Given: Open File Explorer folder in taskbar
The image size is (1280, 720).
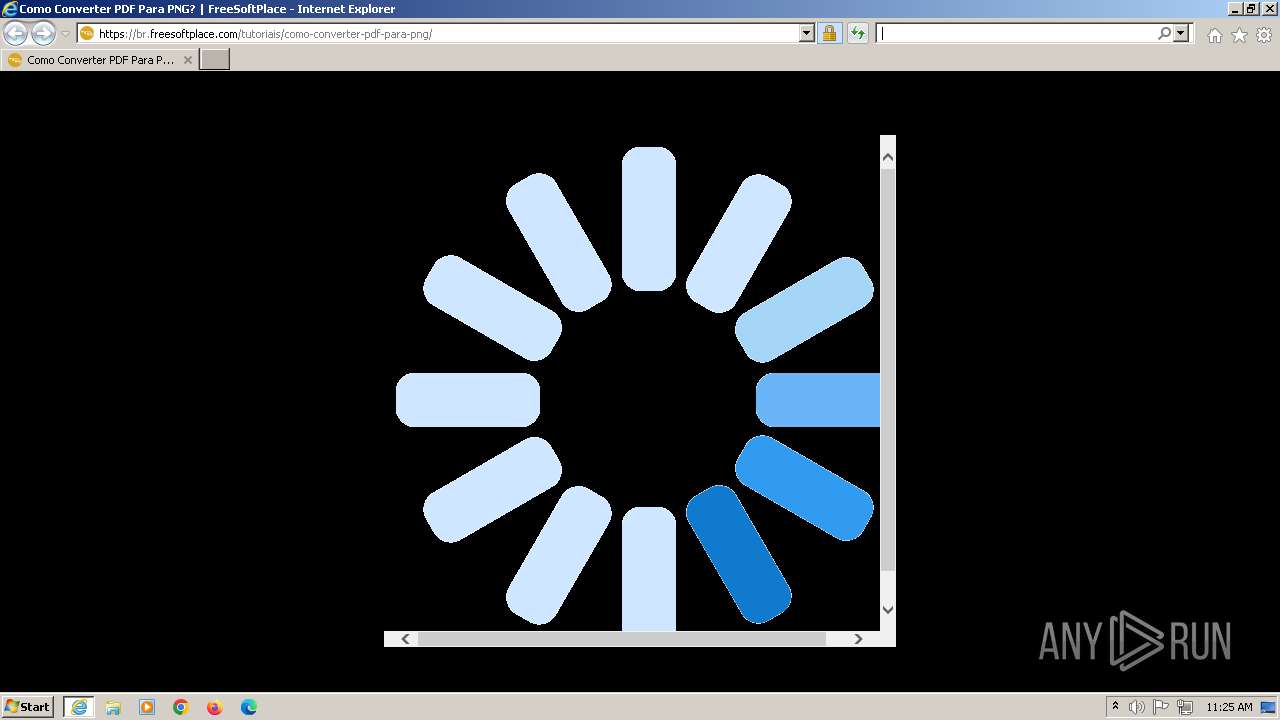Looking at the screenshot, I should click(x=113, y=707).
